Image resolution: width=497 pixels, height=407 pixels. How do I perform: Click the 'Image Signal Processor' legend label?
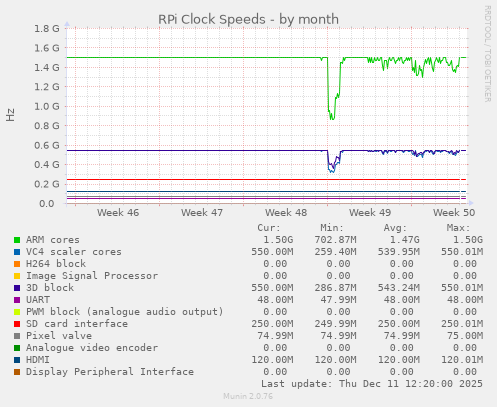92,276
